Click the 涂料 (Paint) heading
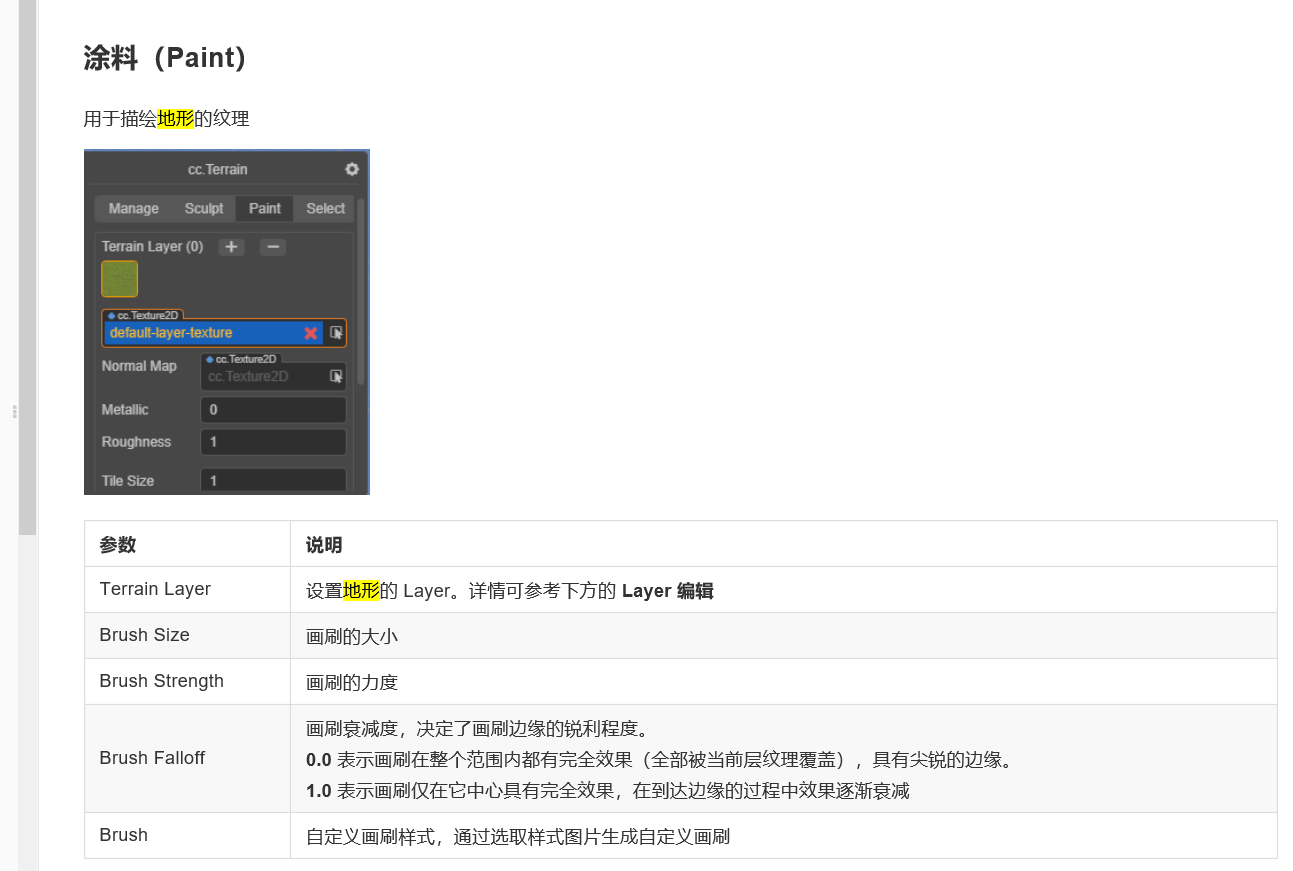Screen dimensions: 1293x871 click(x=165, y=58)
